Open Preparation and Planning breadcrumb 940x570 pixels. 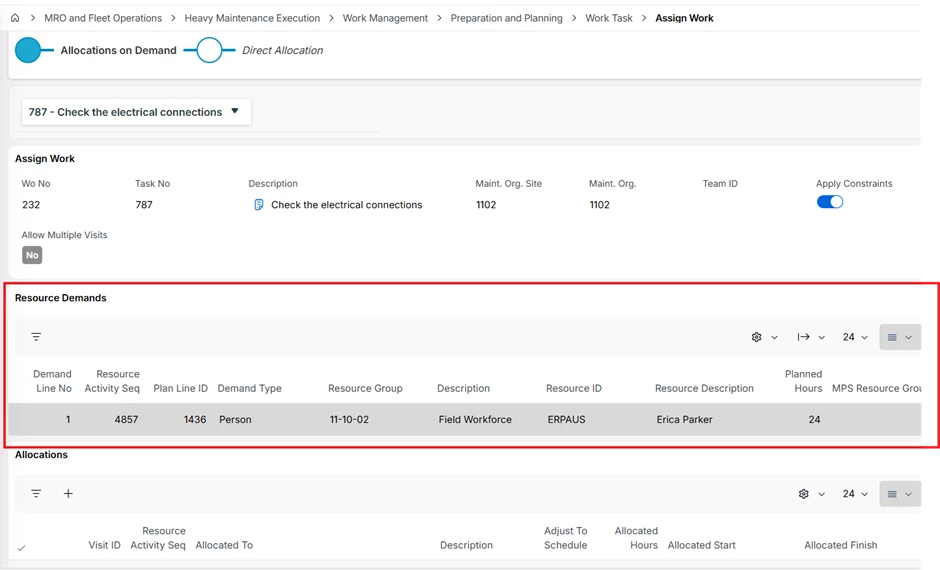coord(506,18)
